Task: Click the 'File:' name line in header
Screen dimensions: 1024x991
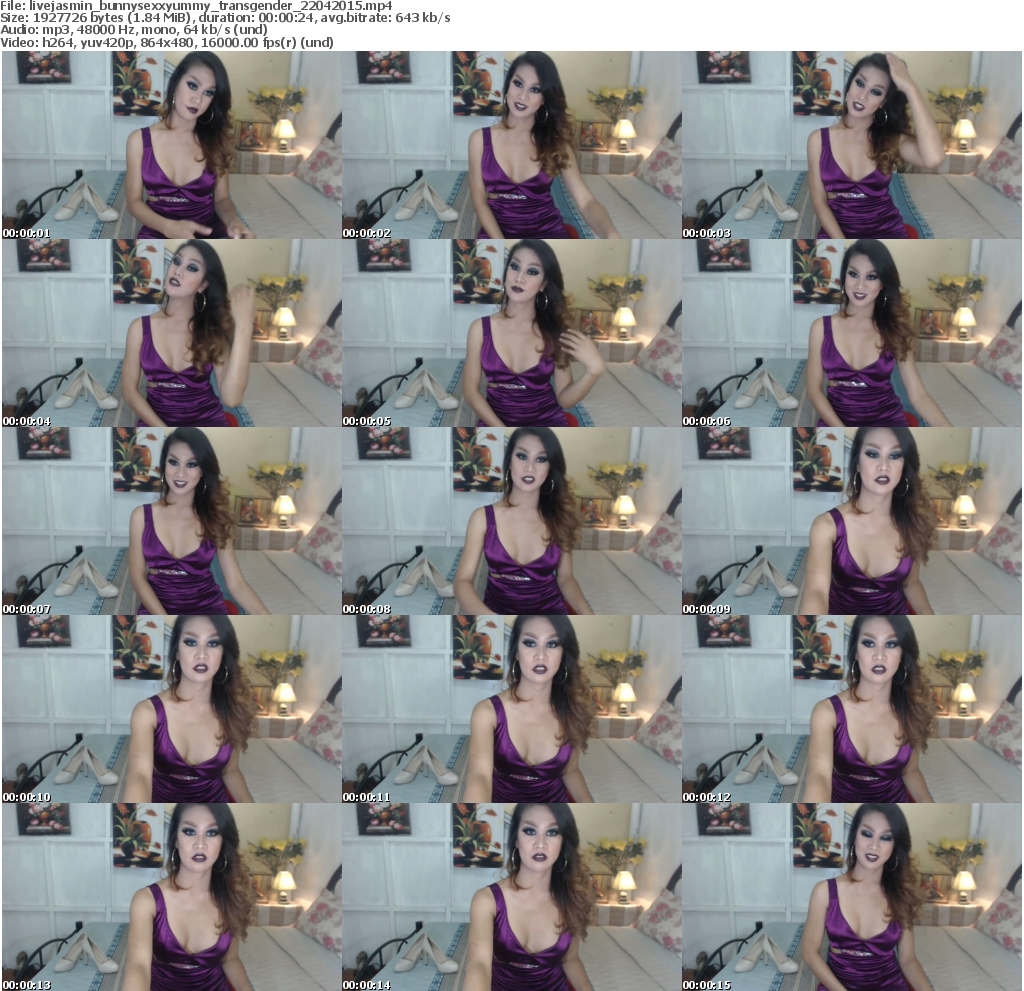Action: click(196, 6)
